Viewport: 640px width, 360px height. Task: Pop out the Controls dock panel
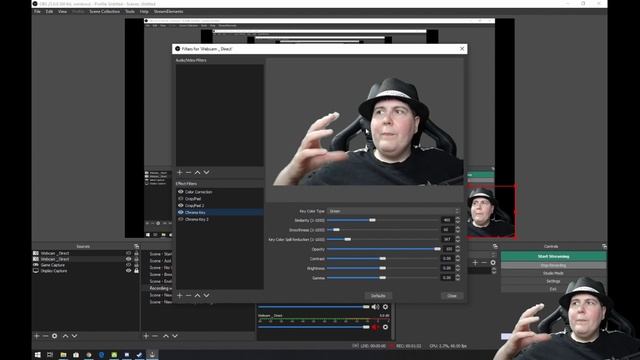coord(604,246)
